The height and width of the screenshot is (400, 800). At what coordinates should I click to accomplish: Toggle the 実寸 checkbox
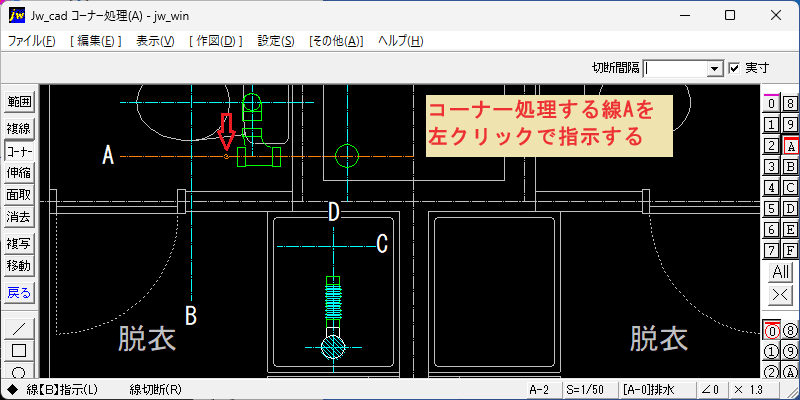click(x=734, y=68)
